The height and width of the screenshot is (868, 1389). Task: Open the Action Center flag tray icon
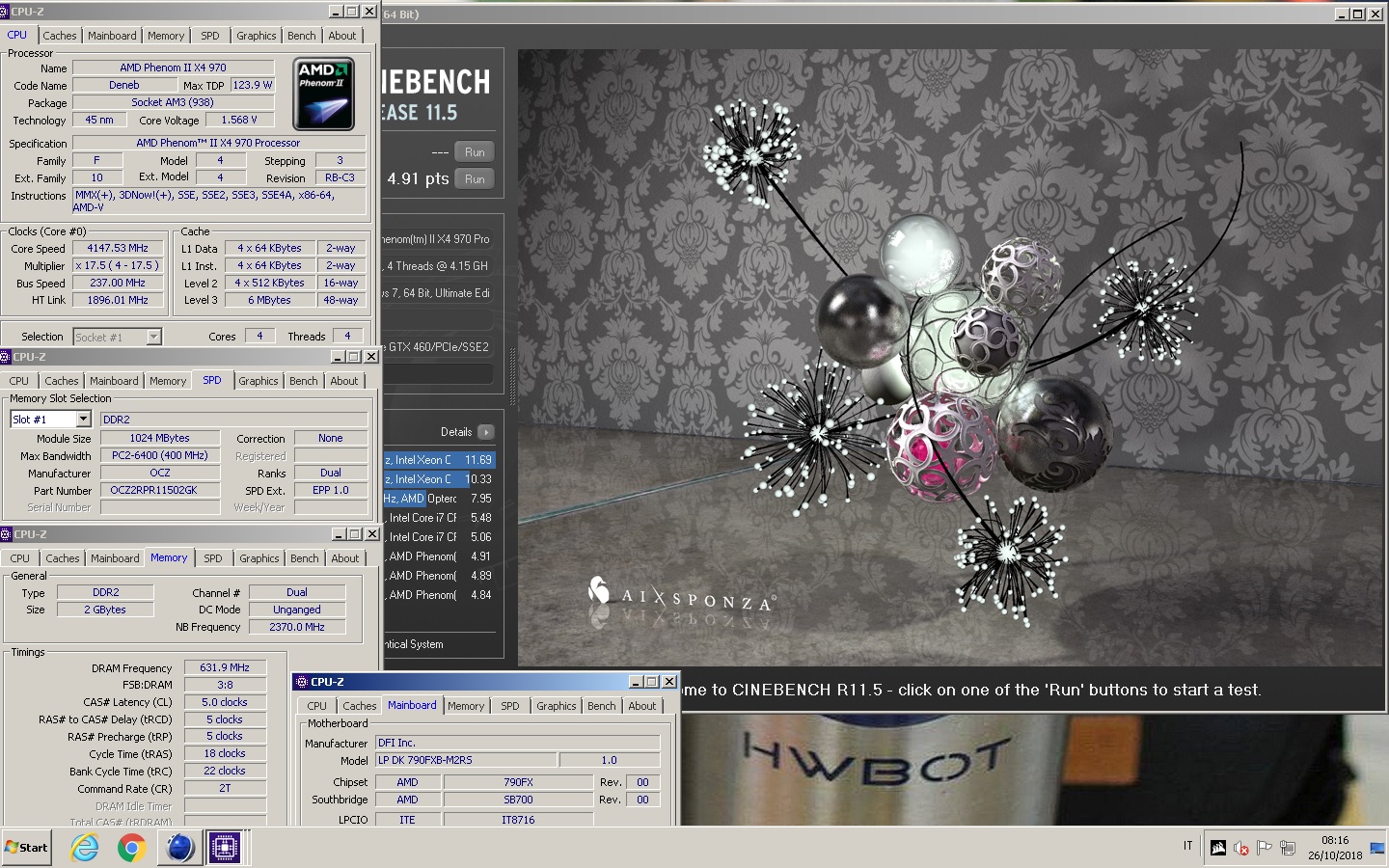pyautogui.click(x=1264, y=848)
